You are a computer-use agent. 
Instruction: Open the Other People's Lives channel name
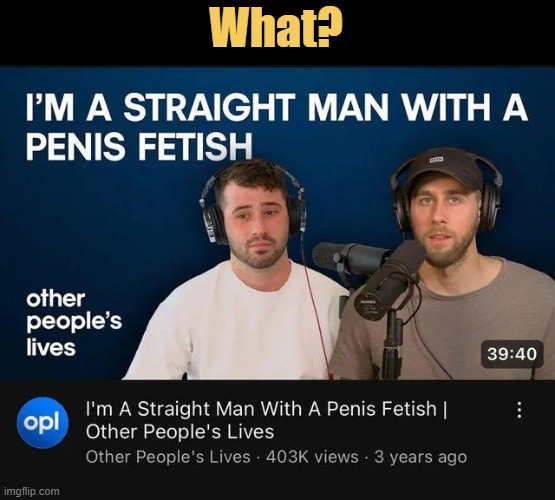(x=168, y=457)
